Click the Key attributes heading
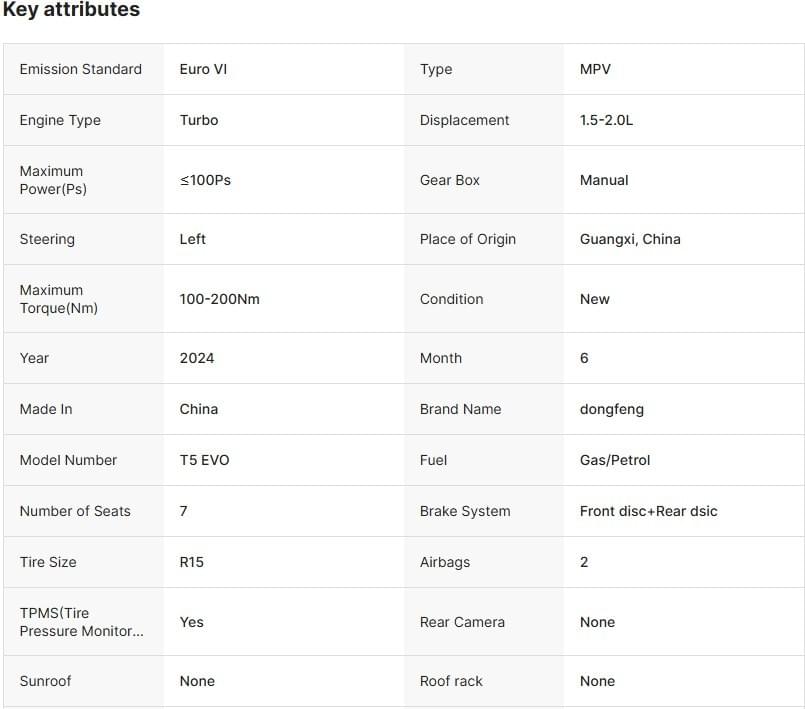Viewport: 805px width, 709px height. 71,10
